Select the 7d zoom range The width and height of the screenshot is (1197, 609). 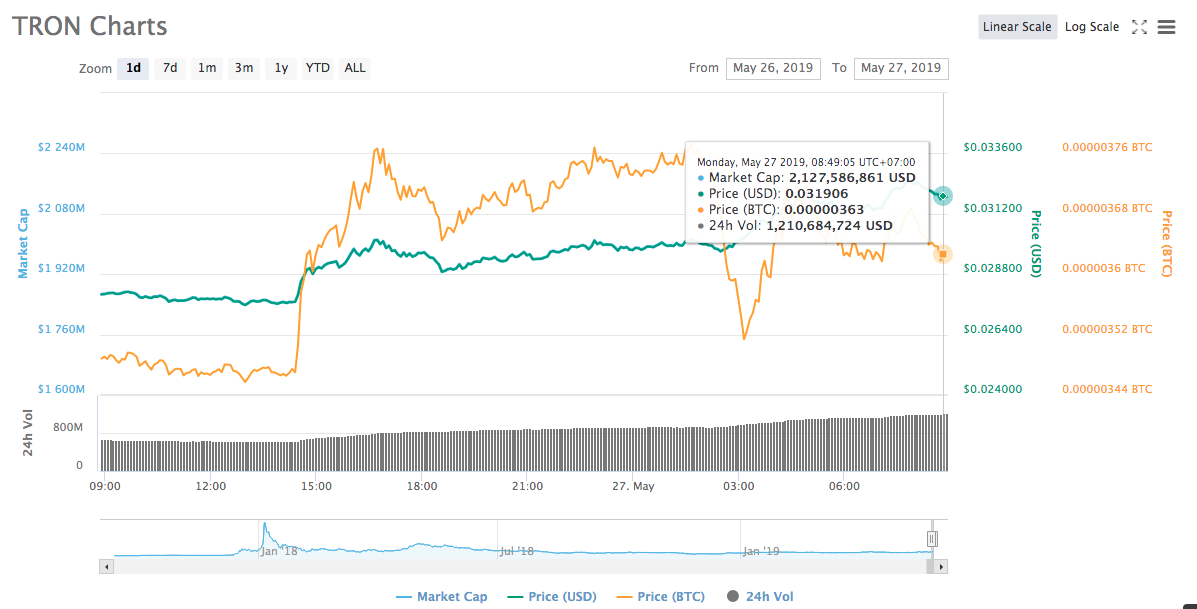coord(169,68)
